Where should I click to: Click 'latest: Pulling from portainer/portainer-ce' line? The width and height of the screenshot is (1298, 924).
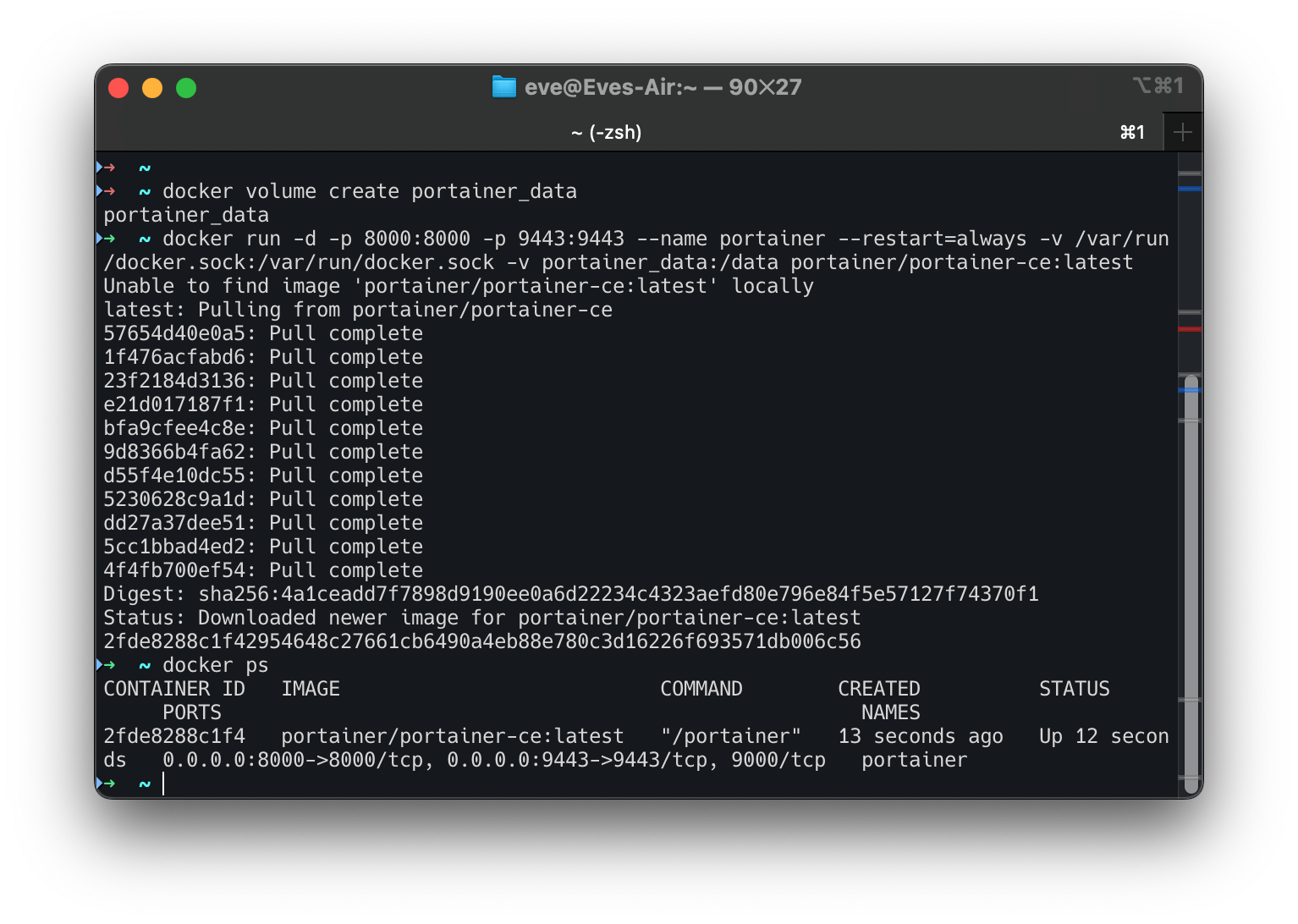(x=358, y=310)
